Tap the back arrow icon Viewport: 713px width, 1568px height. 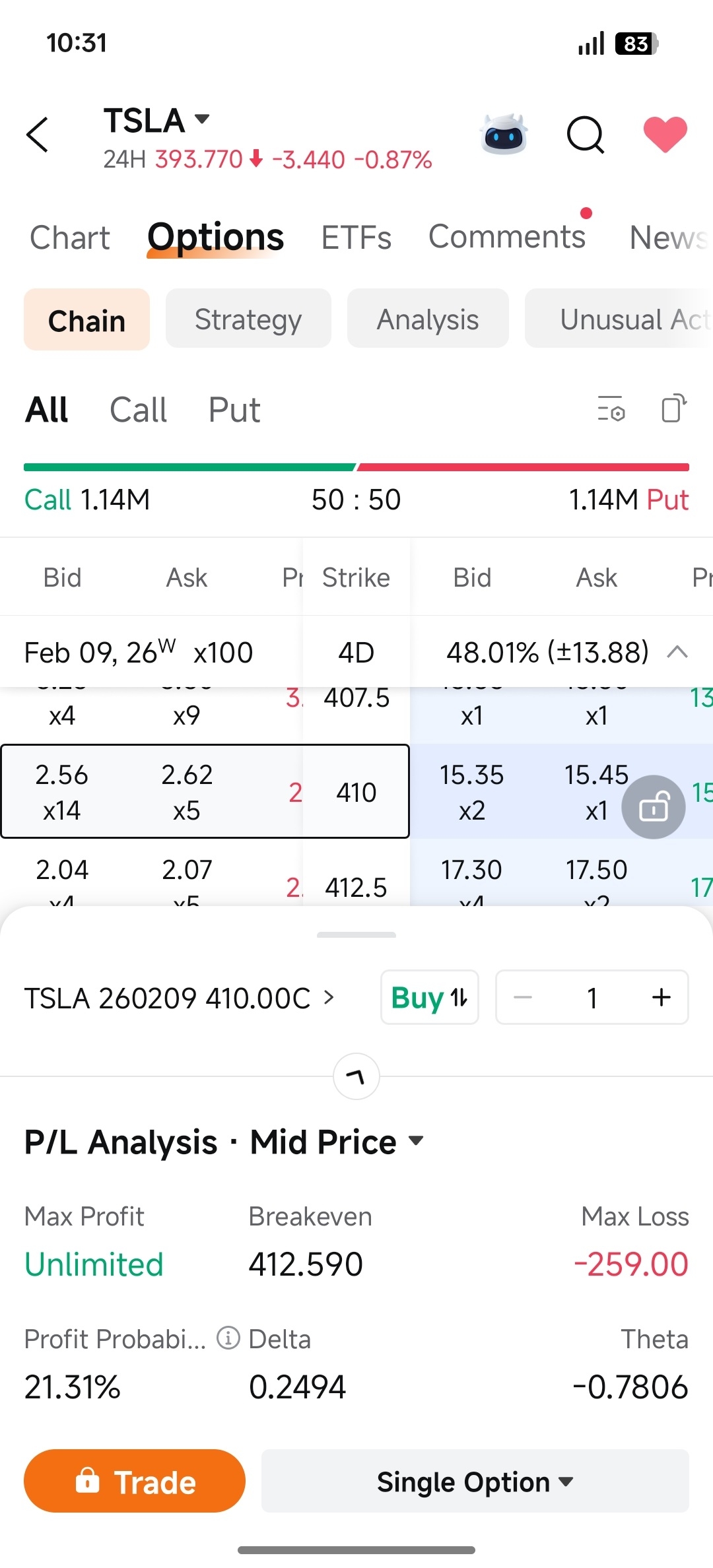click(x=38, y=135)
